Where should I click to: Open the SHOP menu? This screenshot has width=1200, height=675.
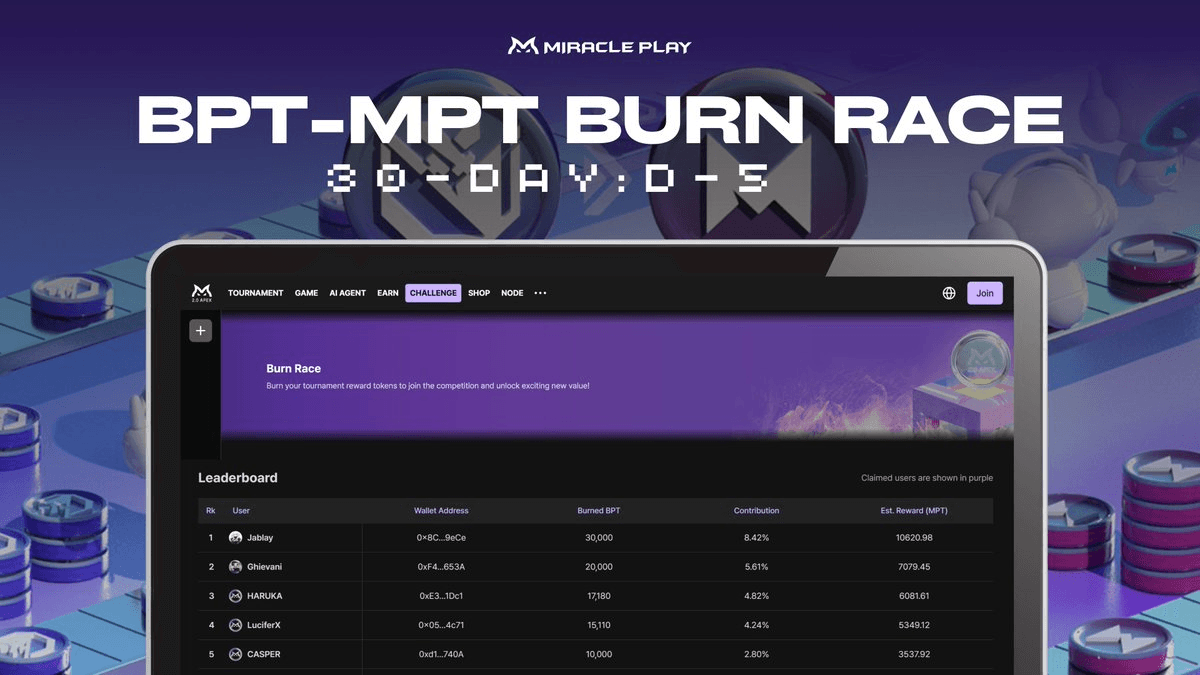click(x=479, y=293)
